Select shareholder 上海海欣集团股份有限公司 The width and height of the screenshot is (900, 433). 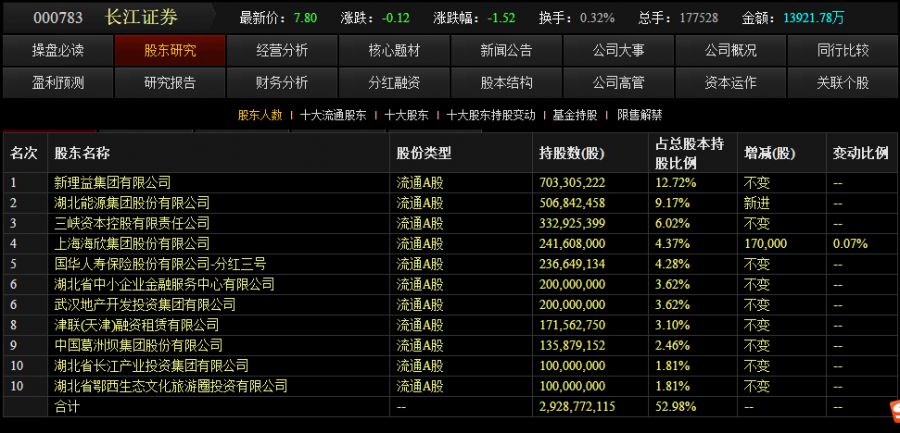(x=132, y=243)
